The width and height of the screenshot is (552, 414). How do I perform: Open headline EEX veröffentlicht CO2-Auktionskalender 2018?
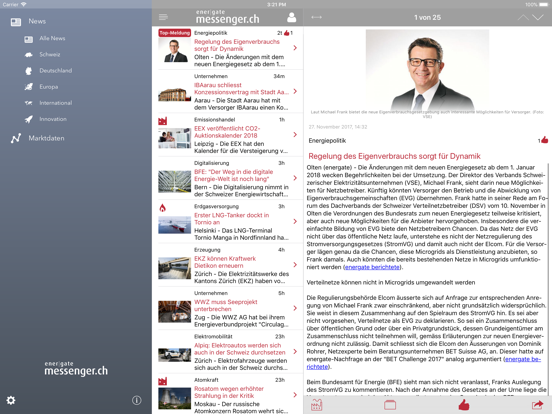point(227,132)
